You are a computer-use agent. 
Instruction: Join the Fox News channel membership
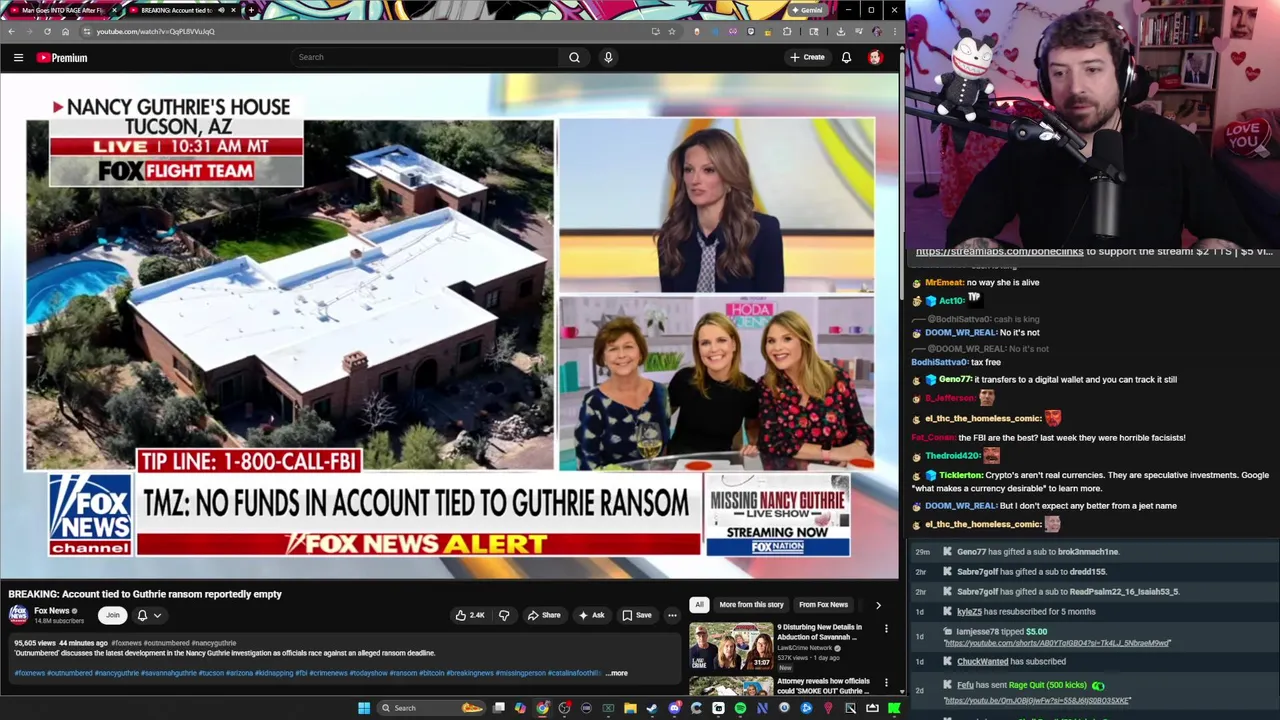(x=113, y=615)
